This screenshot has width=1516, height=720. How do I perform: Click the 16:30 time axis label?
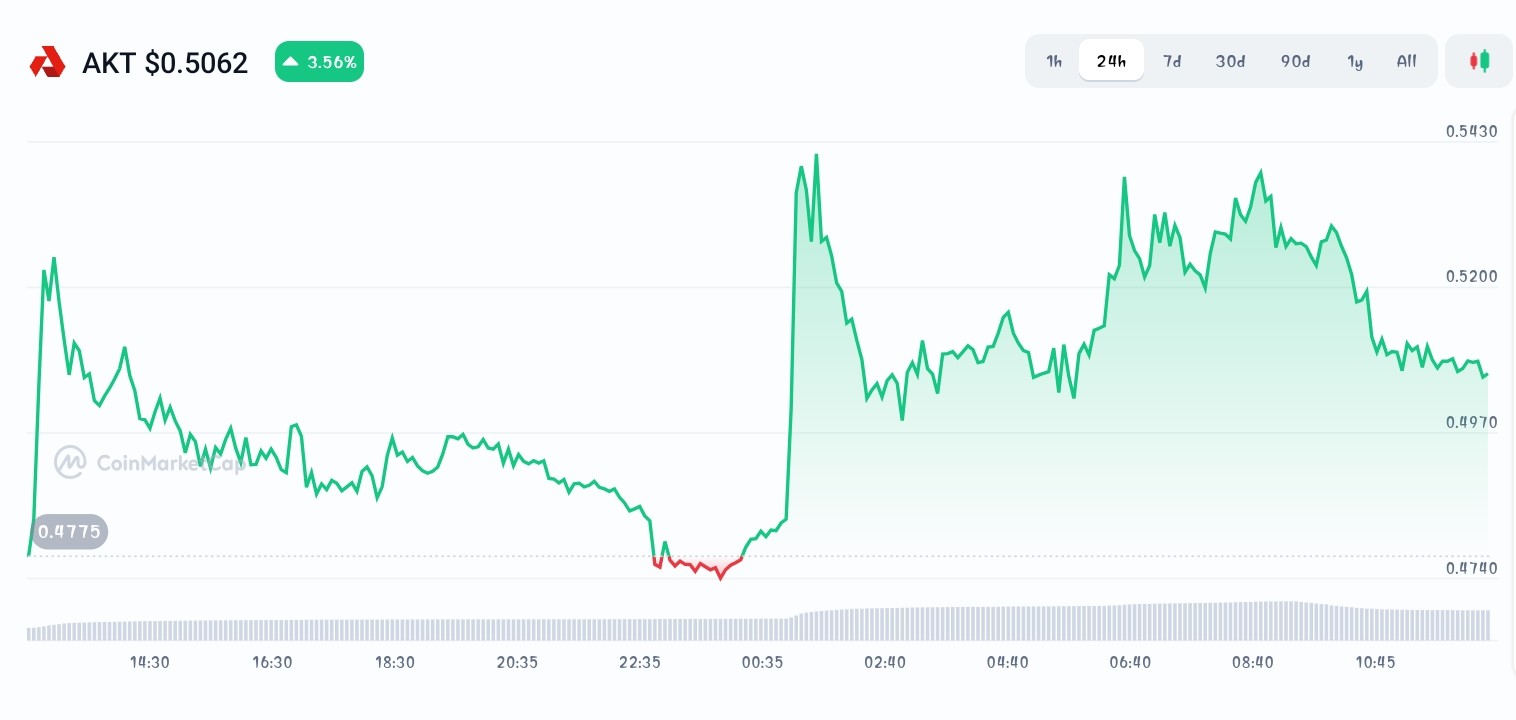272,662
